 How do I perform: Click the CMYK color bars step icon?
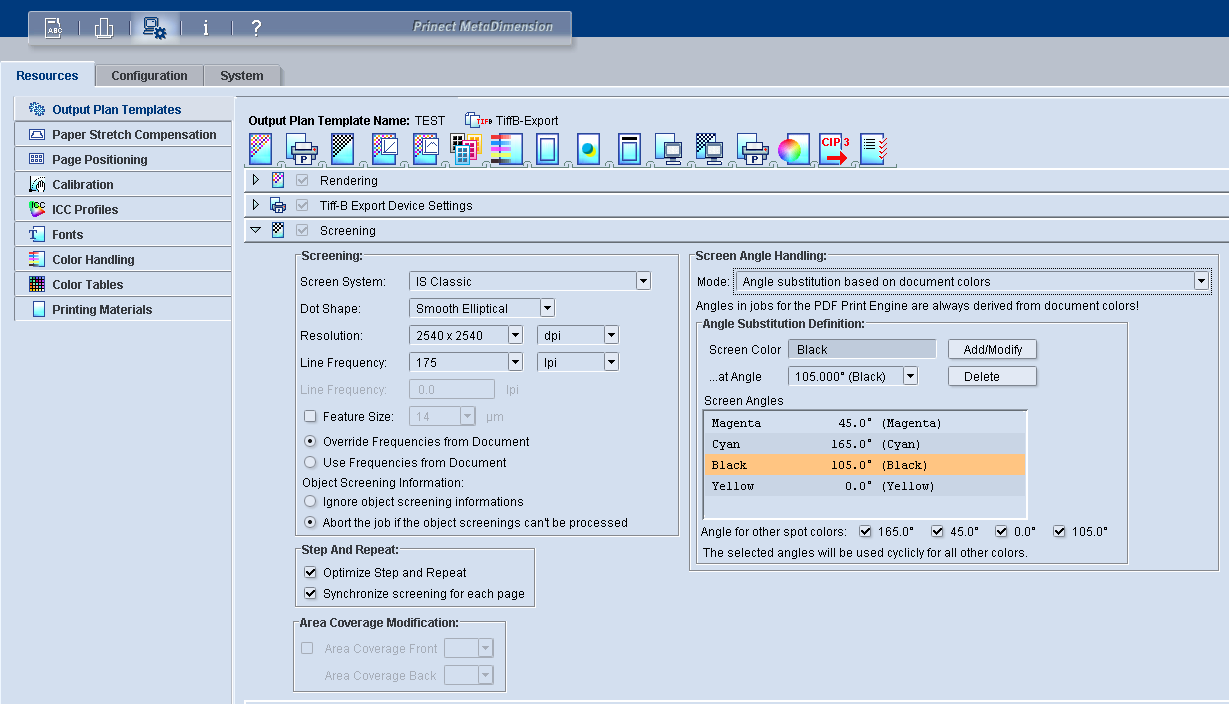(x=506, y=148)
